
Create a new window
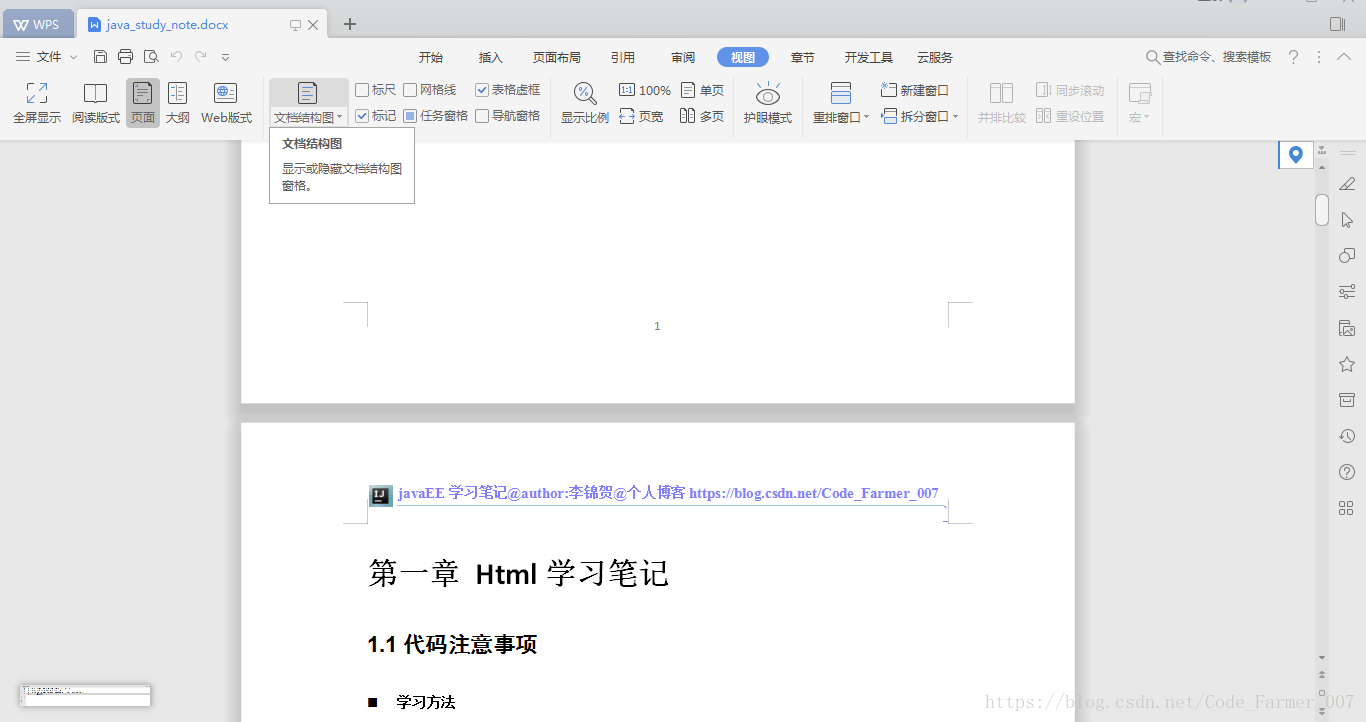pyautogui.click(x=914, y=90)
